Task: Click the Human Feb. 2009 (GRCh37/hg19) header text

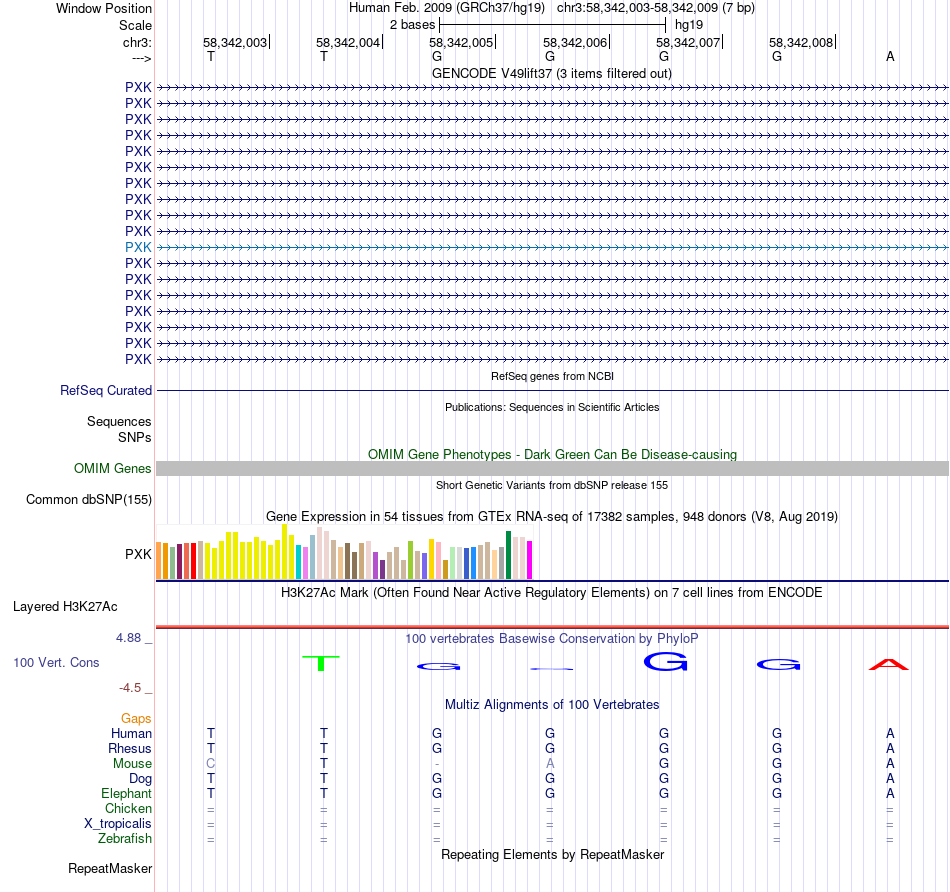Action: coord(447,8)
